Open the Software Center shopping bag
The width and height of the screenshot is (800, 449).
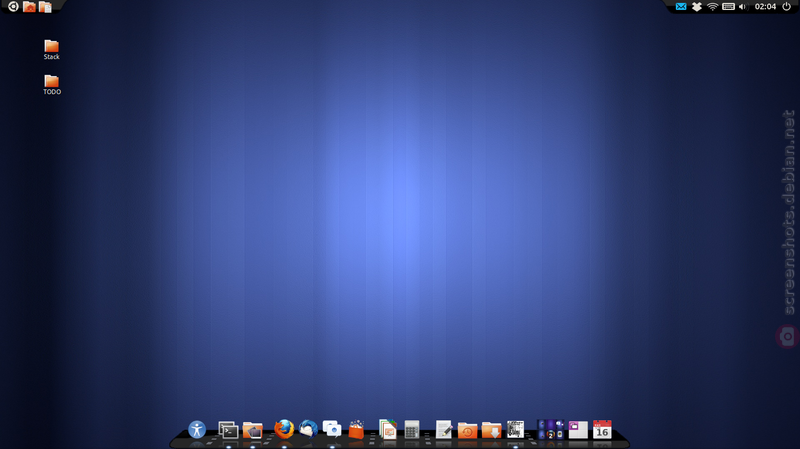pyautogui.click(x=356, y=430)
